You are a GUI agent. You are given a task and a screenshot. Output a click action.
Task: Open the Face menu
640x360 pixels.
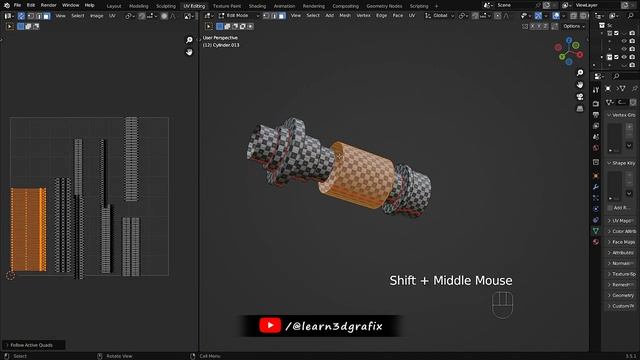[x=398, y=16]
